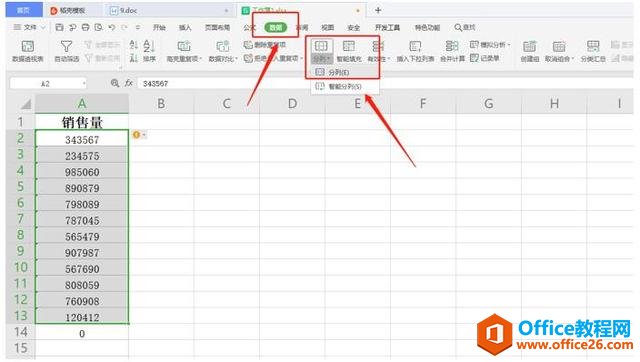Viewport: 640px width, 362px height.
Task: Click the fx insert function icon
Action: 129,83
